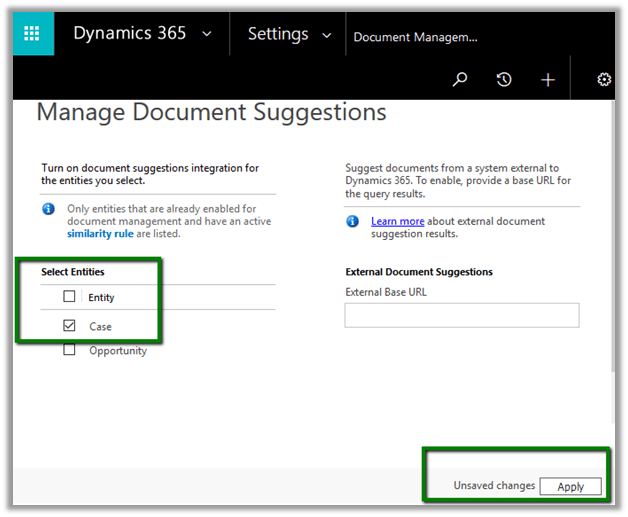Select the Settings navigation label
The width and height of the screenshot is (628, 517).
[278, 34]
